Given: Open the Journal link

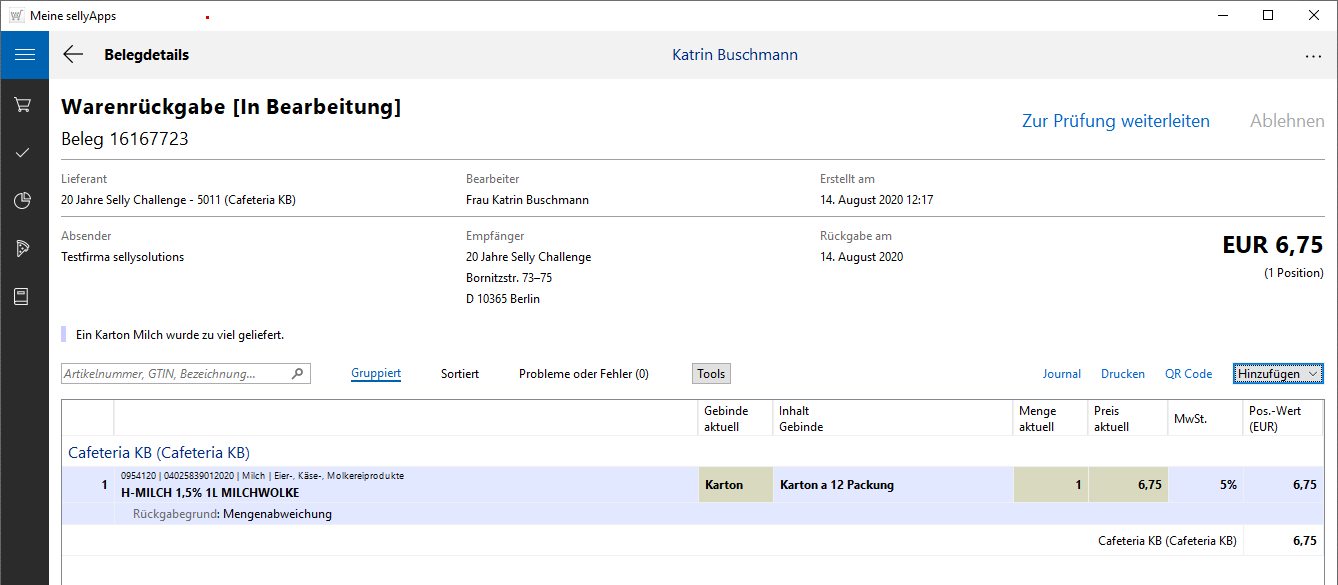Looking at the screenshot, I should click(1061, 374).
